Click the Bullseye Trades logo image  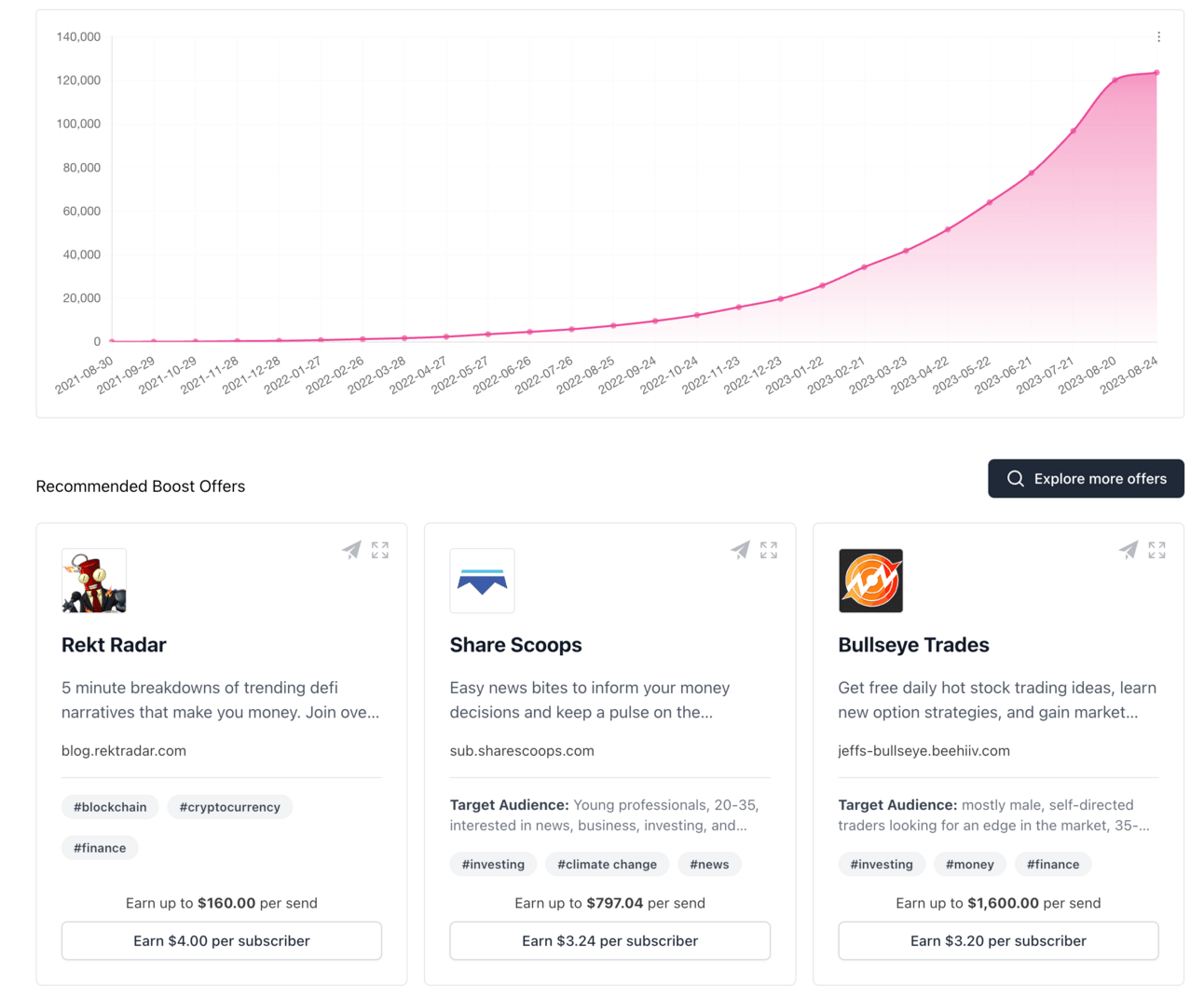870,581
